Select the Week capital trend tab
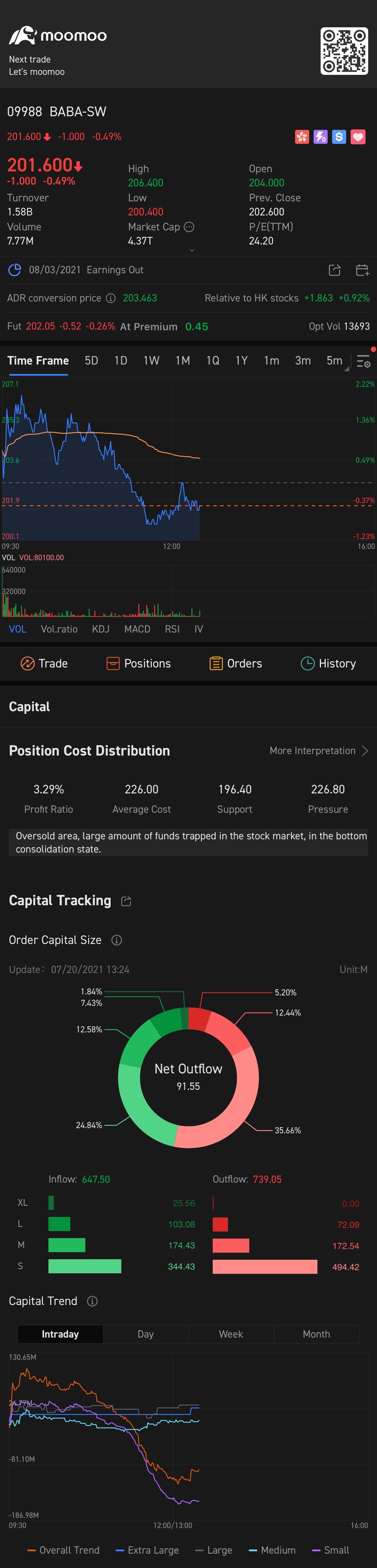This screenshot has width=377, height=1568. click(231, 1334)
